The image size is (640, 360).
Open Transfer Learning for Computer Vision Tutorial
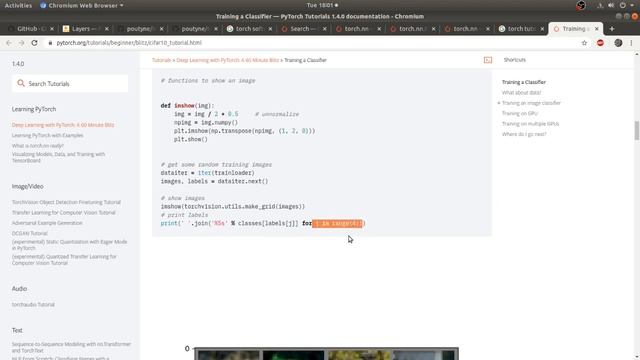pos(64,213)
